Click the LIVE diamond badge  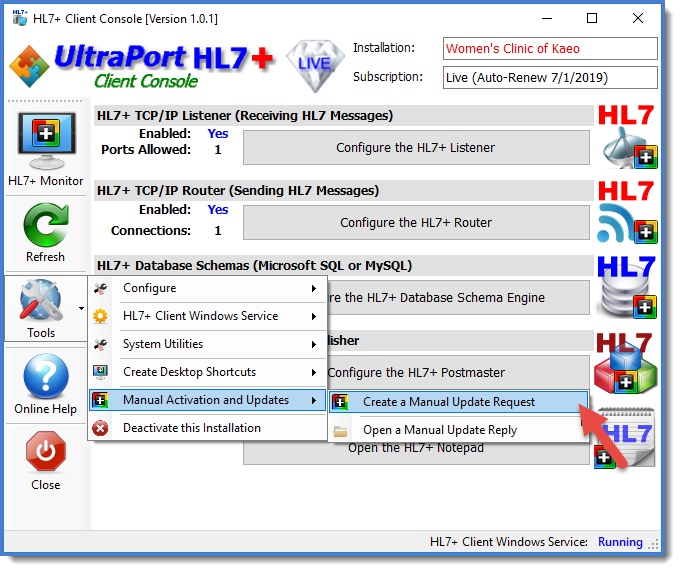315,65
